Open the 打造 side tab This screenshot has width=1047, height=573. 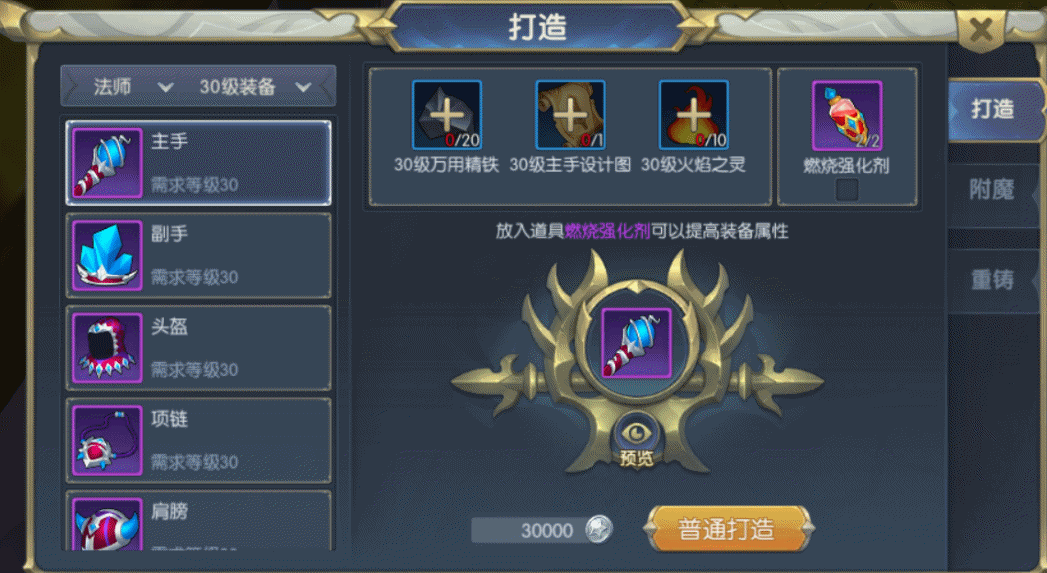(992, 109)
